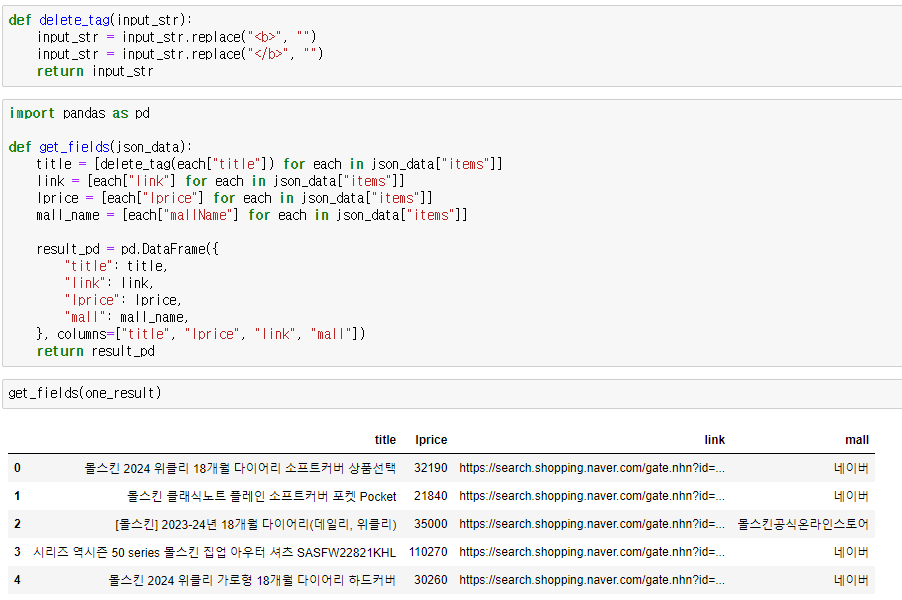Click the link cell in row 4

coord(592,580)
